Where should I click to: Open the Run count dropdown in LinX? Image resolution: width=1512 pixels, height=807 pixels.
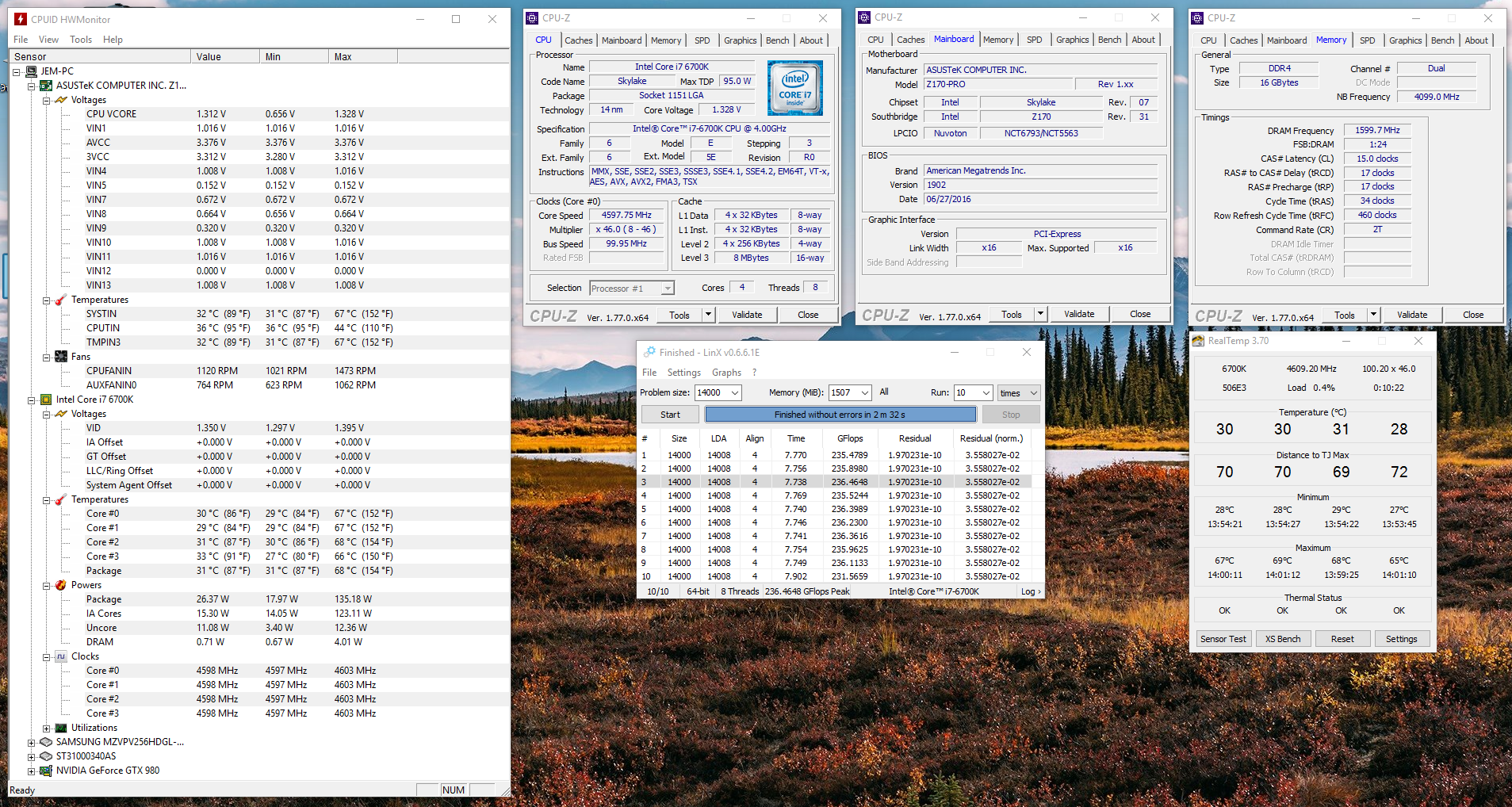click(986, 392)
